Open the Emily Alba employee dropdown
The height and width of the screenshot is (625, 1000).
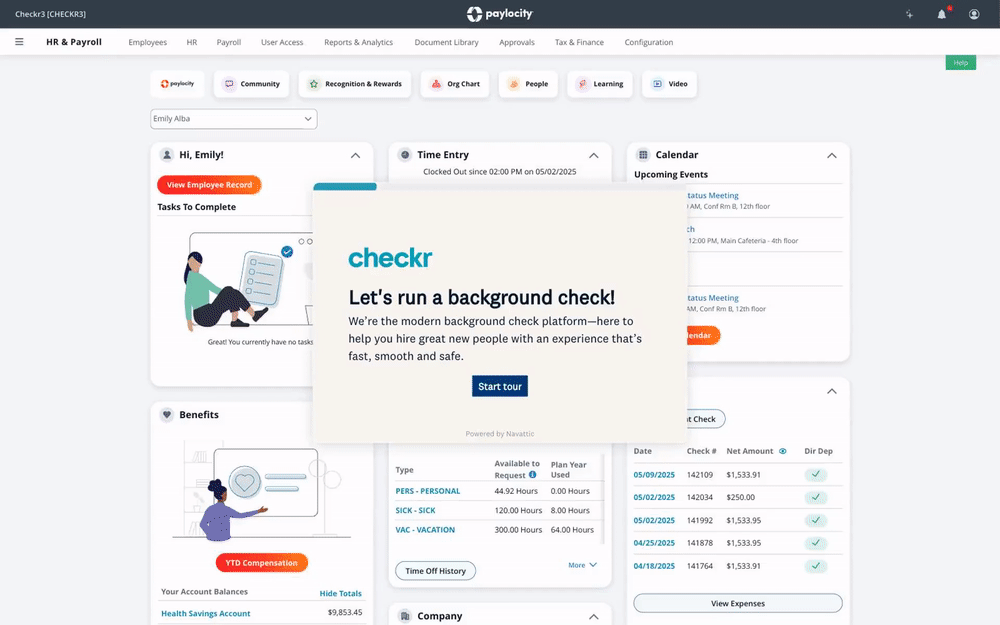click(x=233, y=119)
